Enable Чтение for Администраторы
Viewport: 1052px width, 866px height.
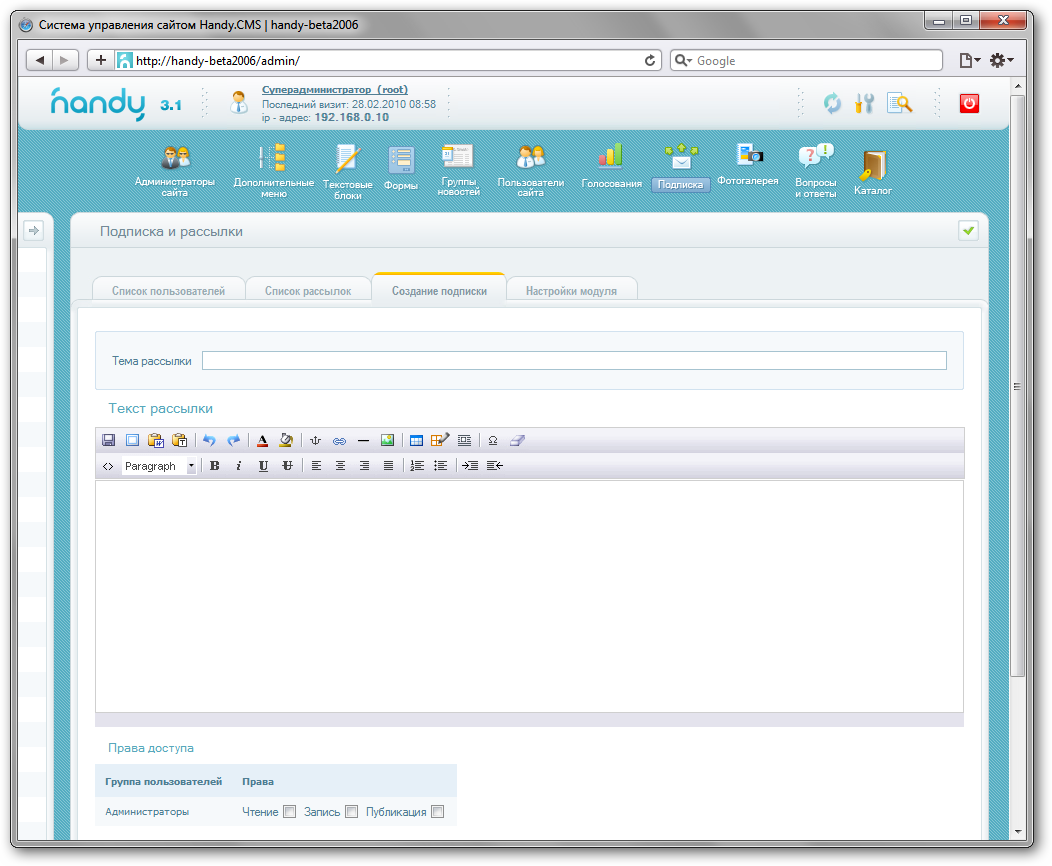pyautogui.click(x=290, y=812)
